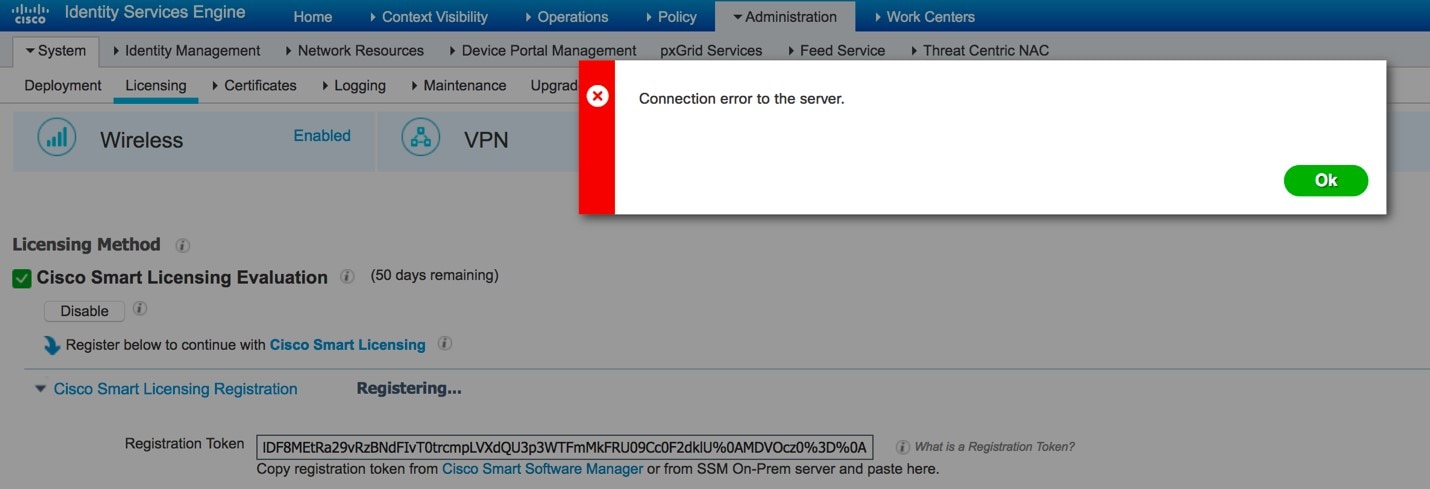Click the Disable button
The image size is (1430, 489).
point(84,311)
